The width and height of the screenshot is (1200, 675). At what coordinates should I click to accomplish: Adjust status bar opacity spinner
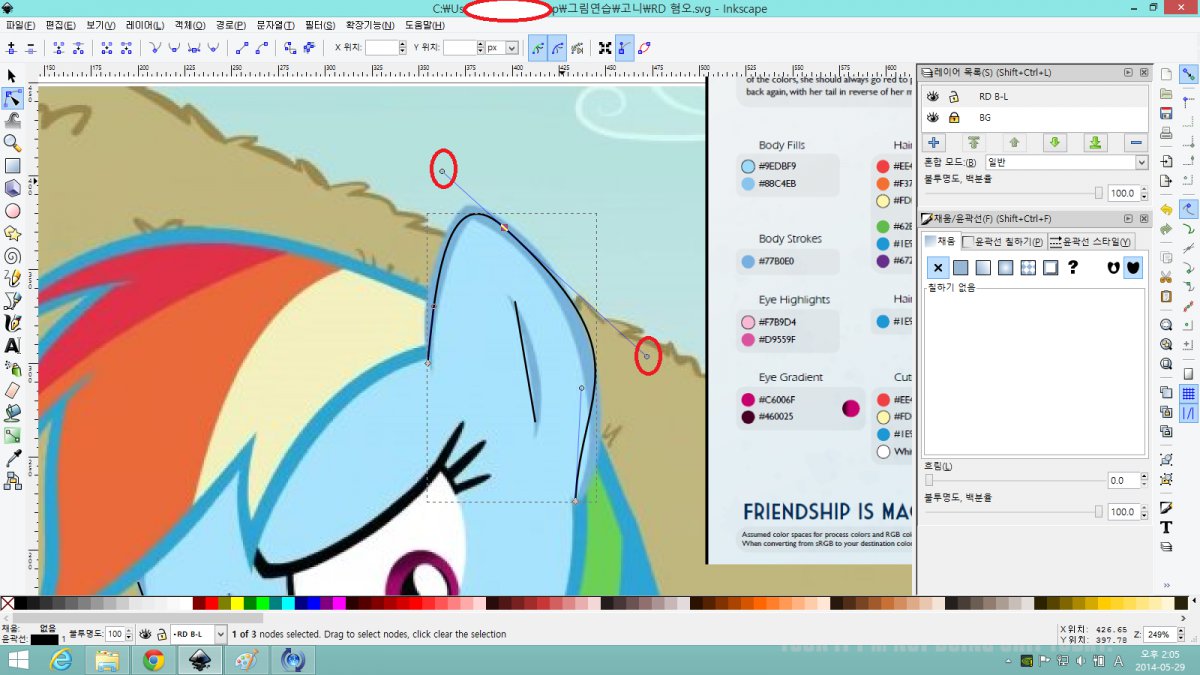[129, 634]
